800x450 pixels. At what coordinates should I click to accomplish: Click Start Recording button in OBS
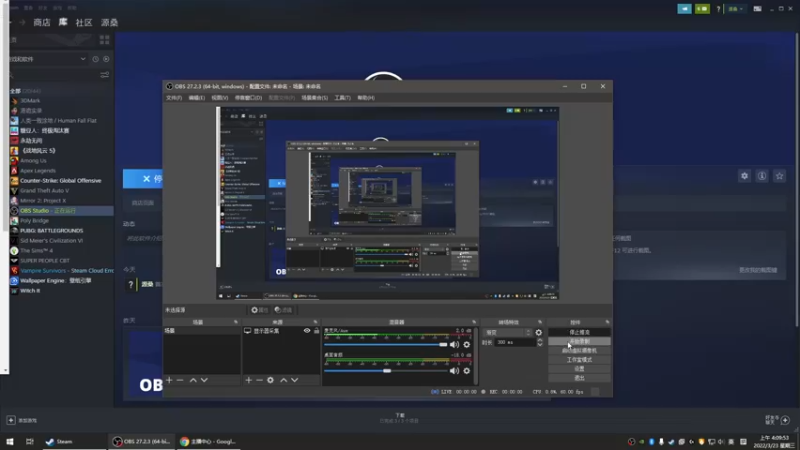[x=579, y=341]
